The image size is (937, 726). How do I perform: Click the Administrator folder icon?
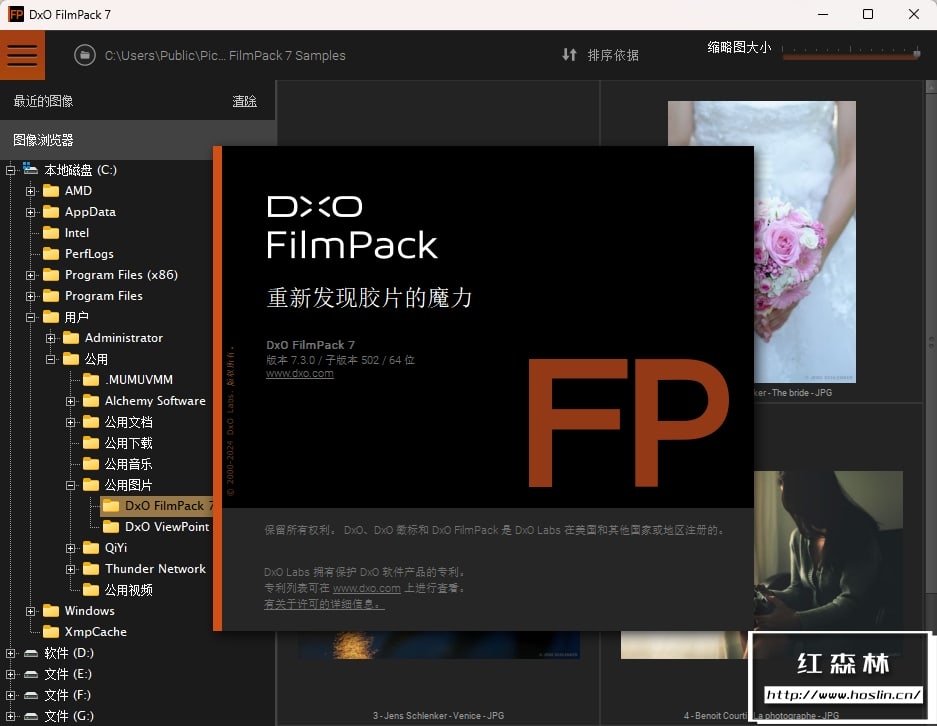pos(71,338)
